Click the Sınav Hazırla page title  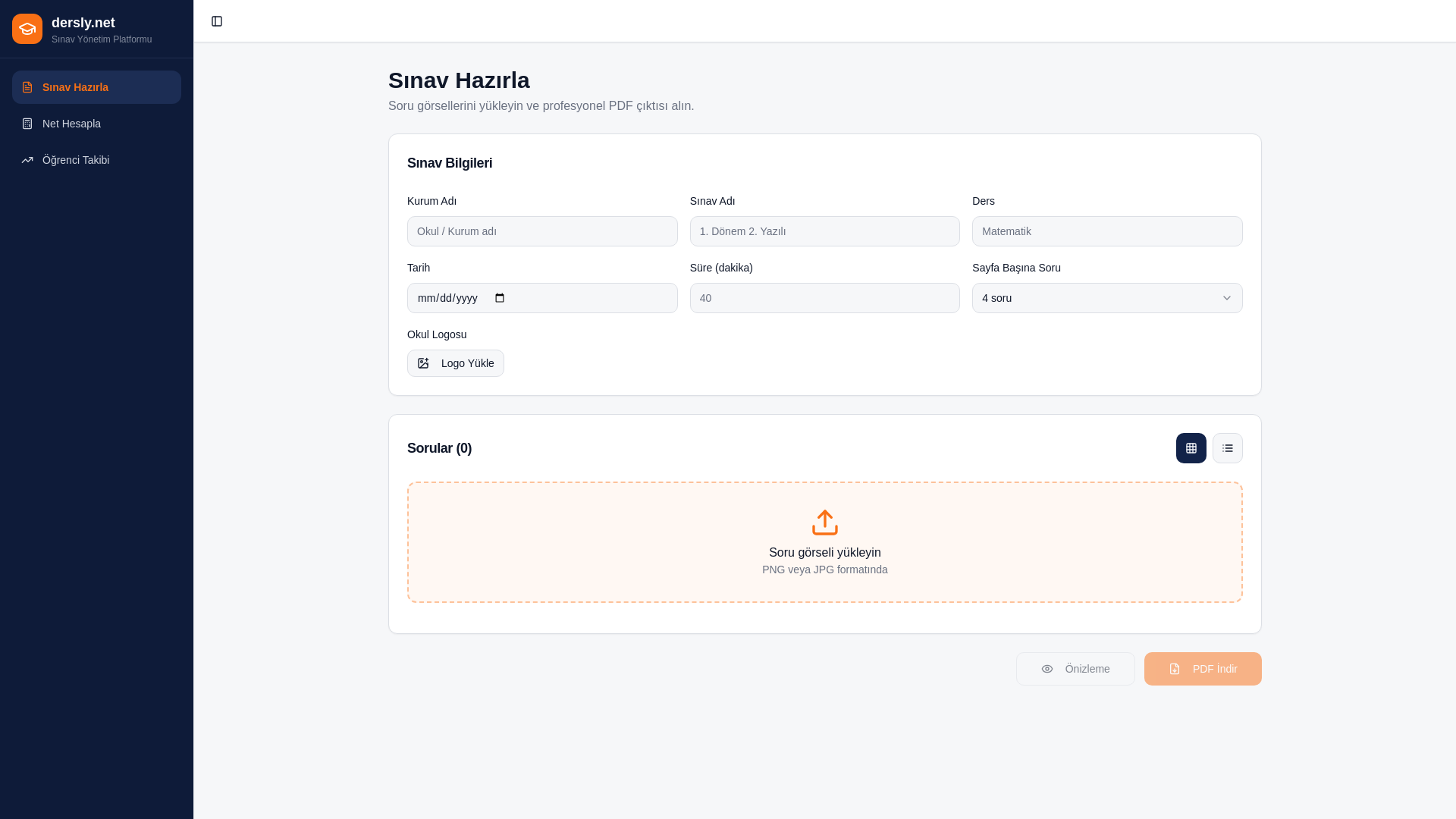pyautogui.click(x=459, y=80)
